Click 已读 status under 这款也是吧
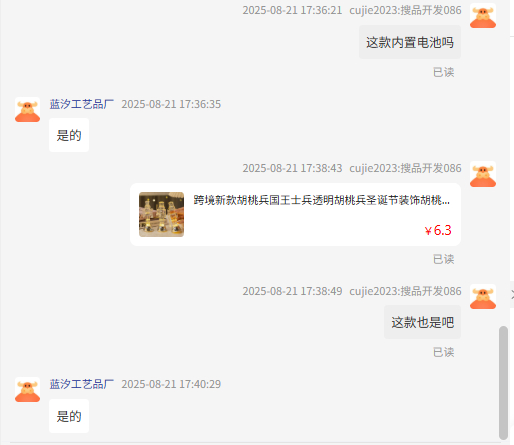Screen dimensions: 514x445 (x=443, y=352)
